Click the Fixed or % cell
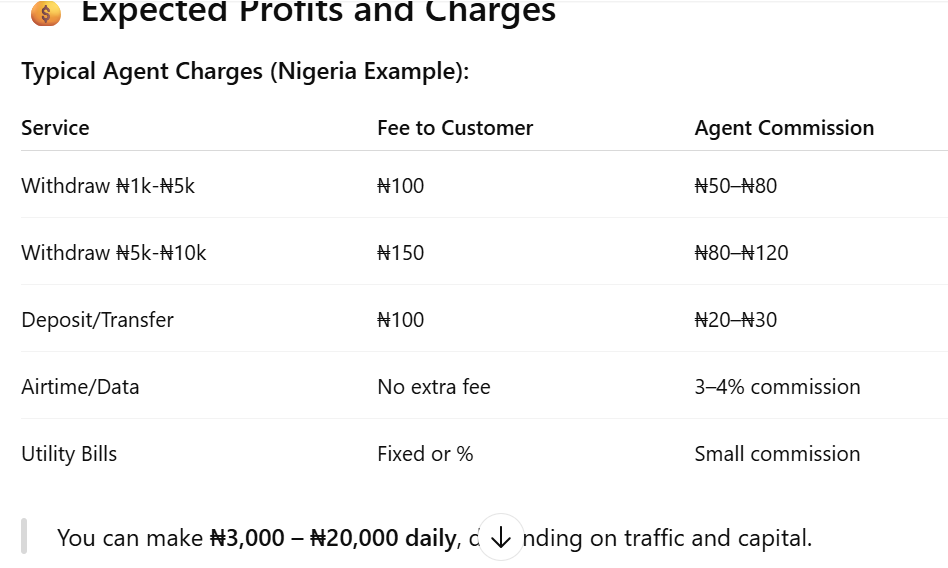948x568 pixels. 425,454
